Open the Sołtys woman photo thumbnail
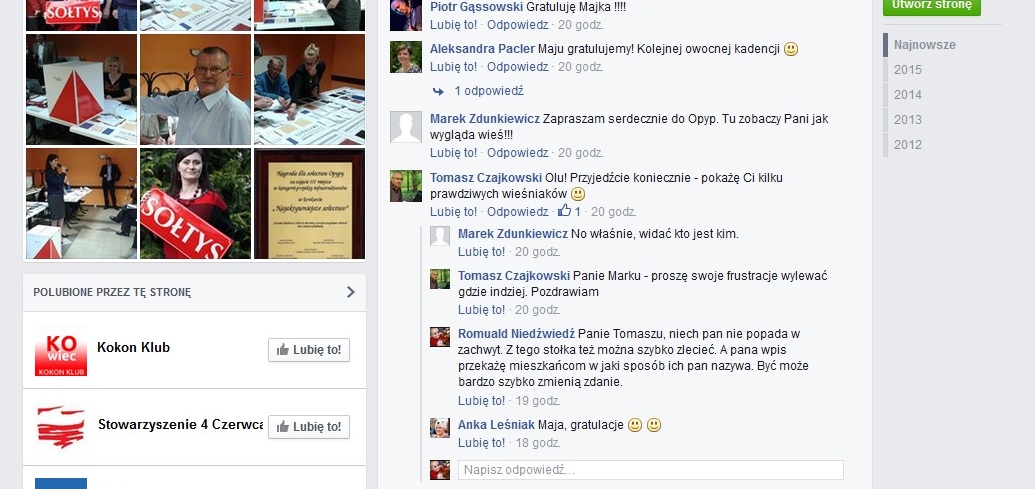The height and width of the screenshot is (489, 1035). point(195,203)
